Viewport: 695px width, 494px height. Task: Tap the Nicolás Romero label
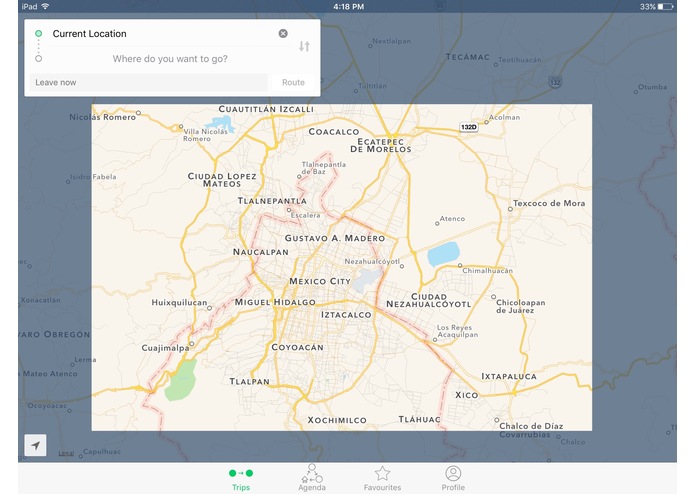[x=102, y=117]
